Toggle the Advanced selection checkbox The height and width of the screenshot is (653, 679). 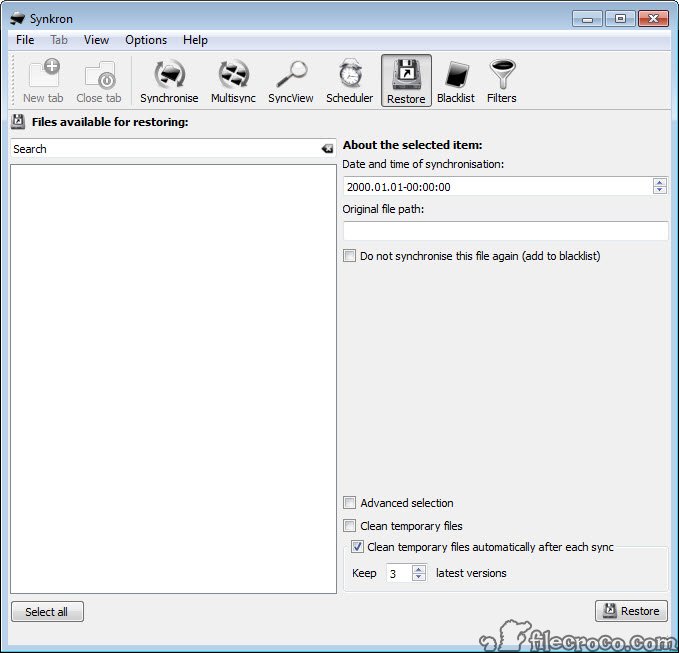tap(349, 503)
